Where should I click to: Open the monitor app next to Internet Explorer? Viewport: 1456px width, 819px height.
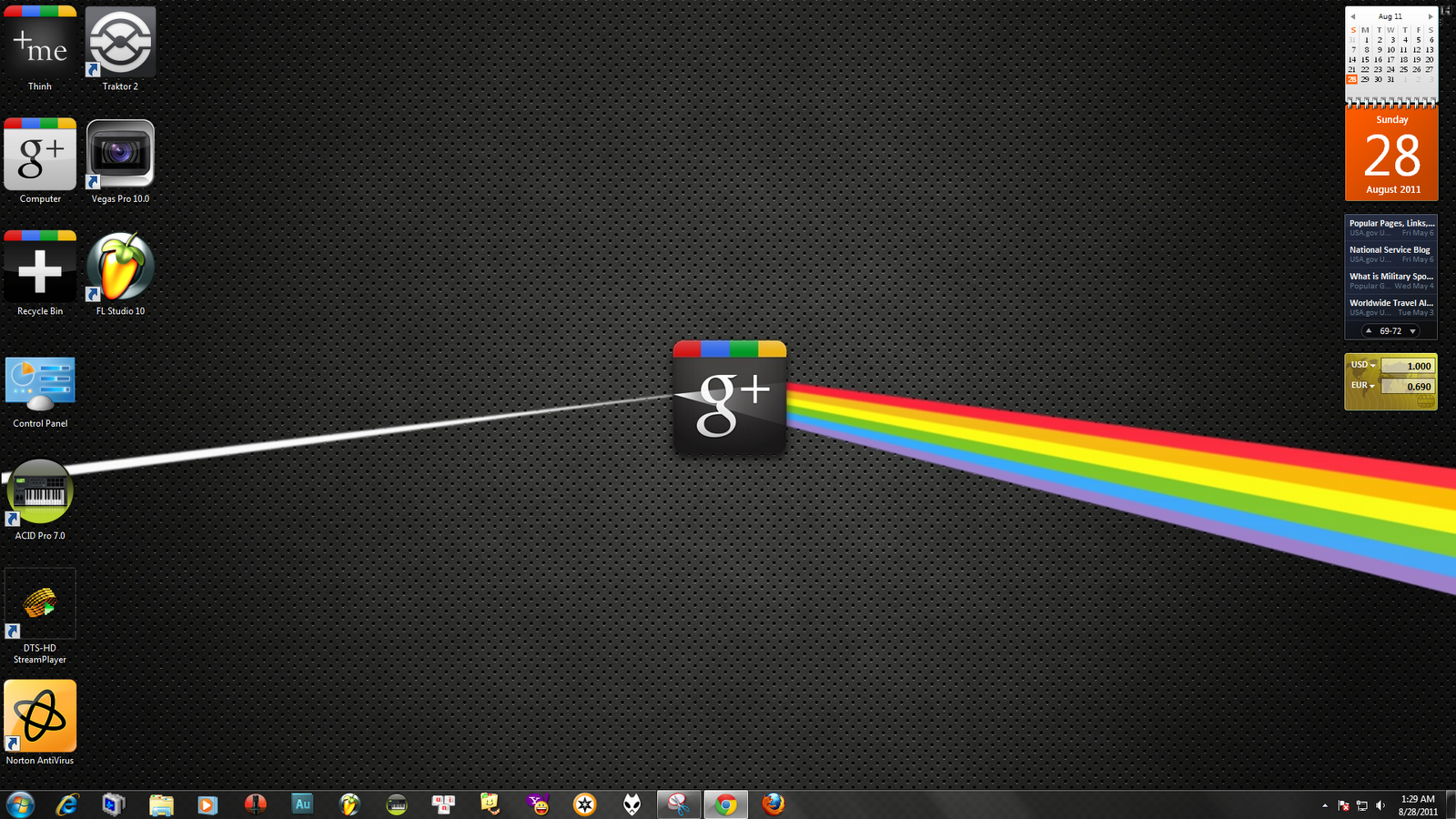[114, 804]
